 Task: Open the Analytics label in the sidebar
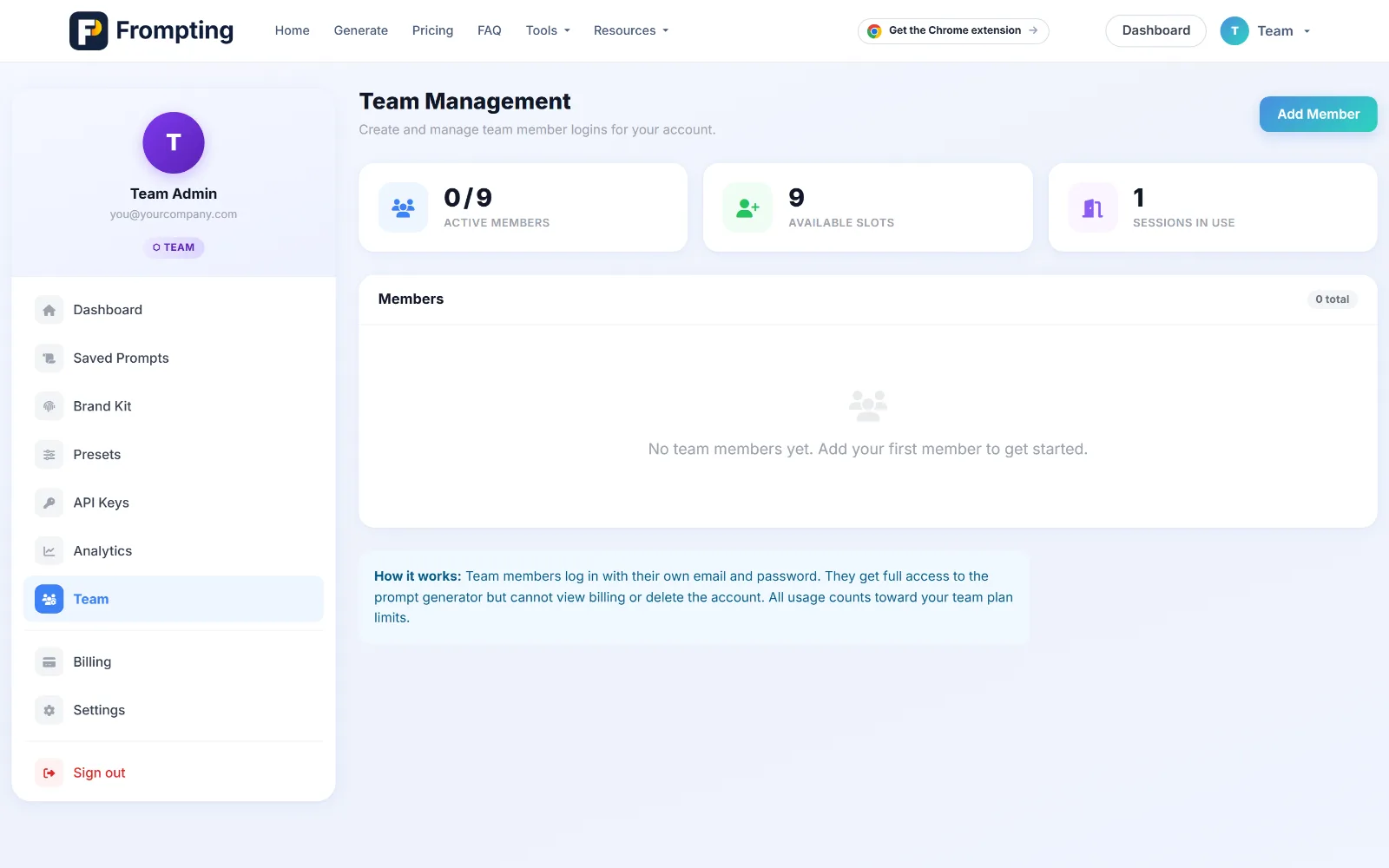pyautogui.click(x=103, y=551)
